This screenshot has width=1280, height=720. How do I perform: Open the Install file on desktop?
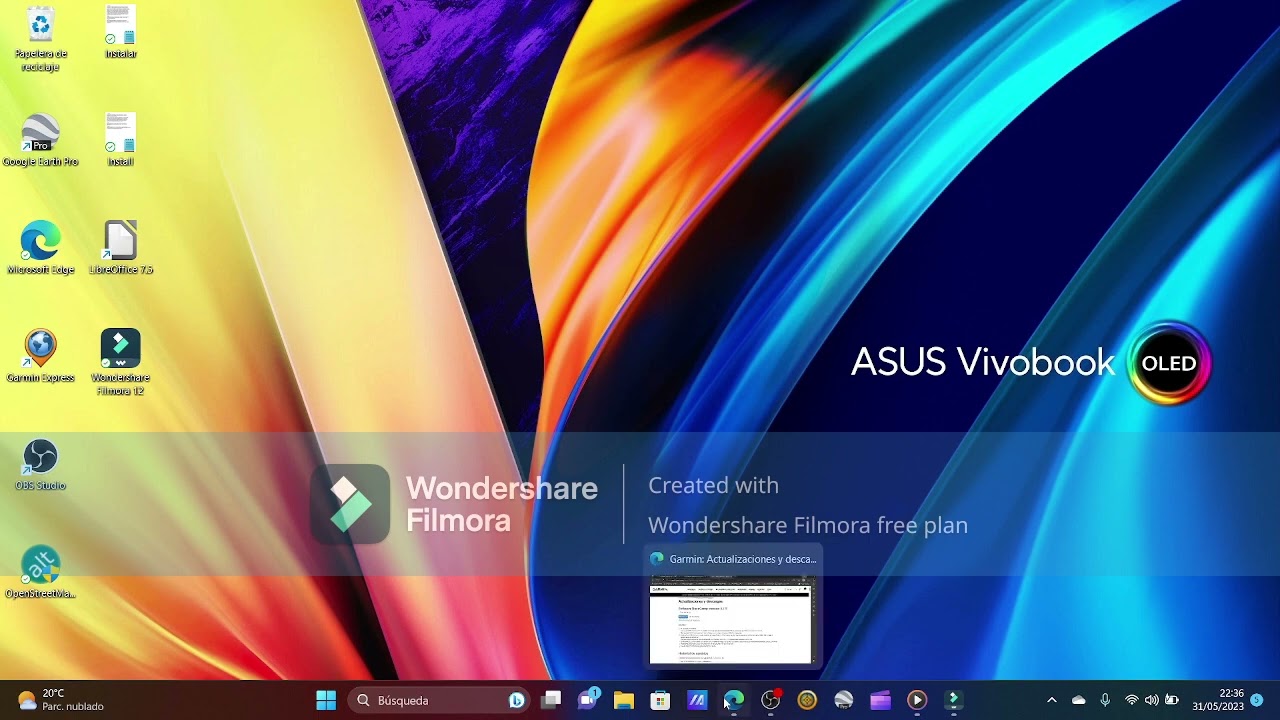click(x=120, y=140)
